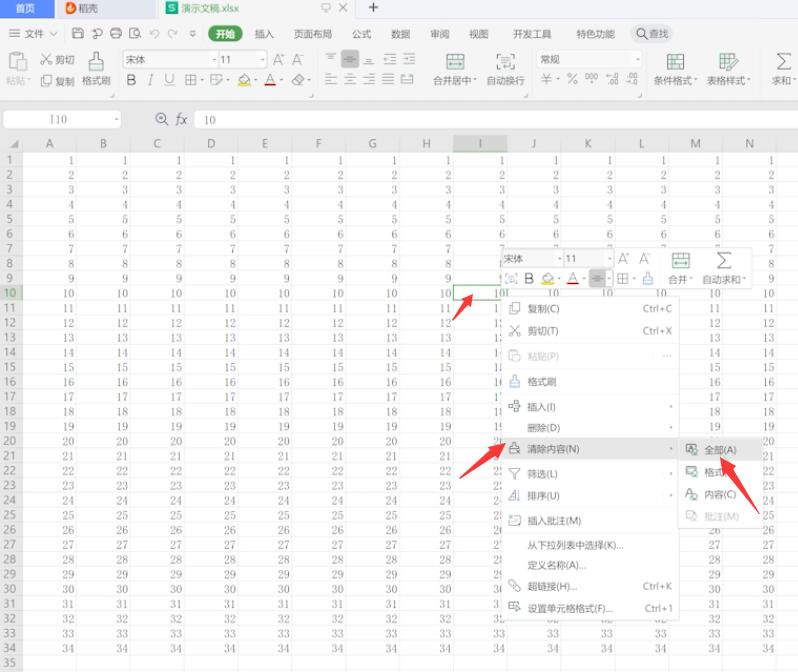Toggle Bold in the ribbon
Viewport: 798px width, 672px height.
click(x=131, y=80)
